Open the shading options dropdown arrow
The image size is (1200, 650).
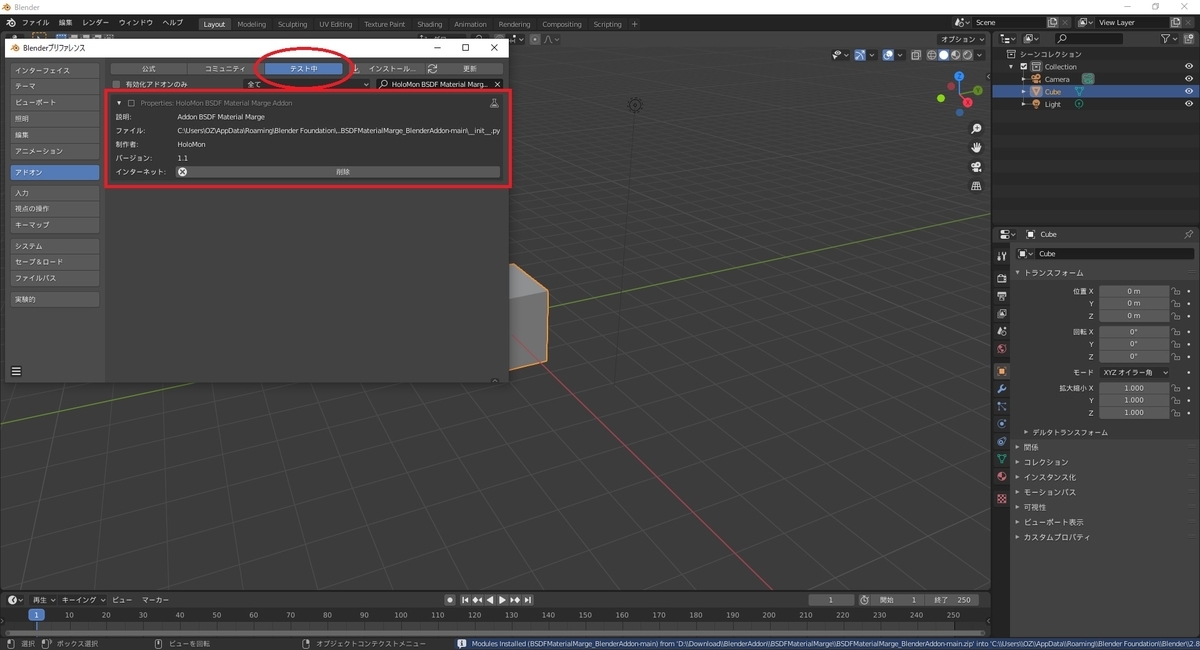(x=981, y=55)
